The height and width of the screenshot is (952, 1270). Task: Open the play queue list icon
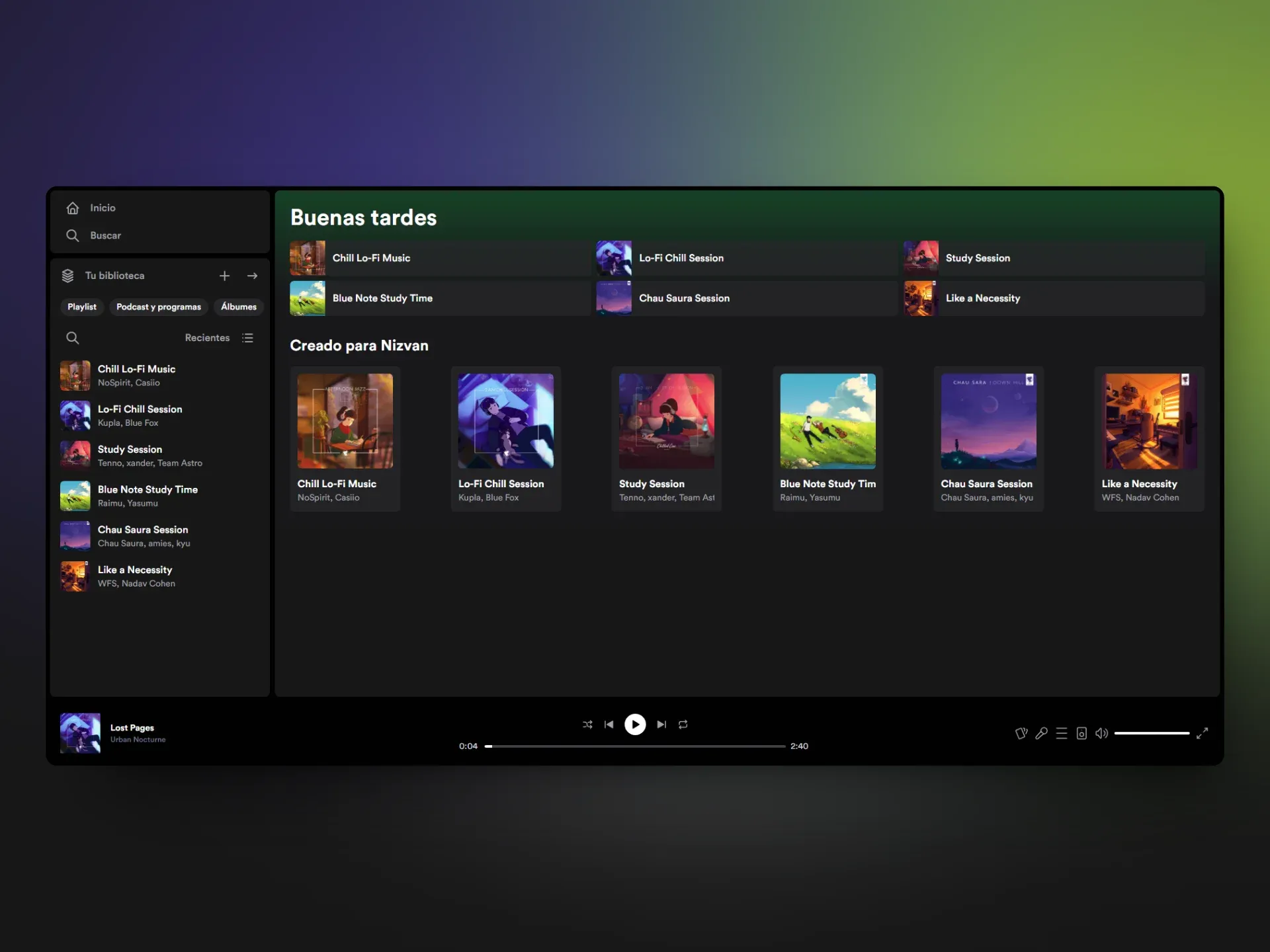click(x=1062, y=733)
